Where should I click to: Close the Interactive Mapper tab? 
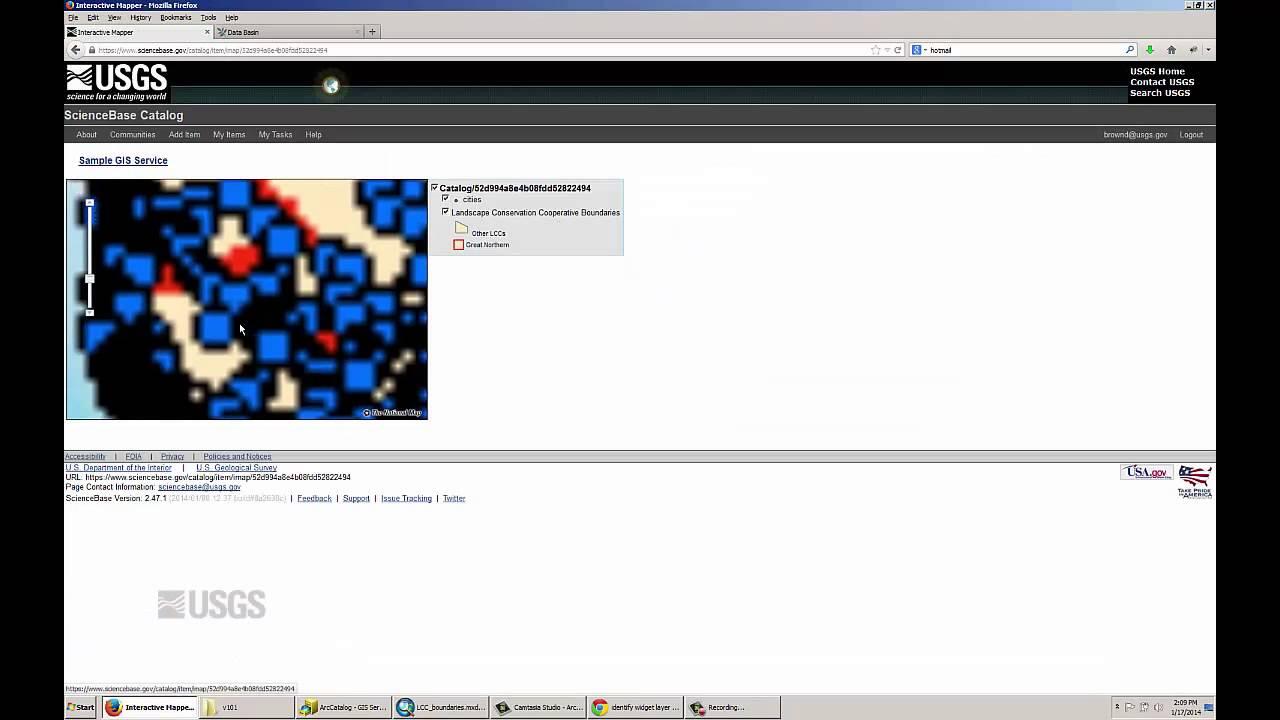(207, 32)
